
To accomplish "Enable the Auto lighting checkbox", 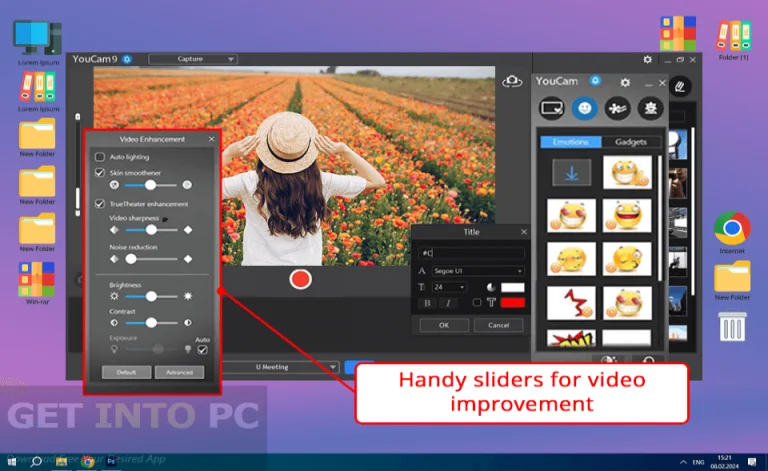I will click(x=99, y=157).
